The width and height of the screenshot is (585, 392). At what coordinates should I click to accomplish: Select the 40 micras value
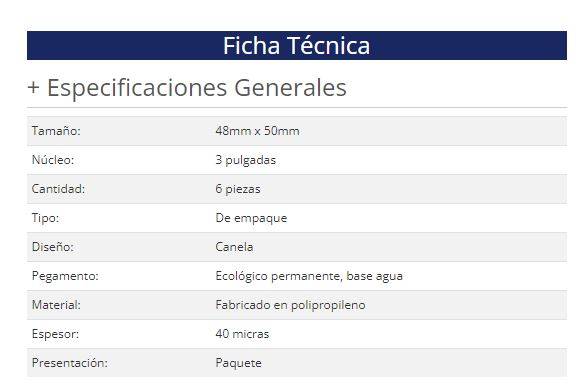pyautogui.click(x=242, y=334)
